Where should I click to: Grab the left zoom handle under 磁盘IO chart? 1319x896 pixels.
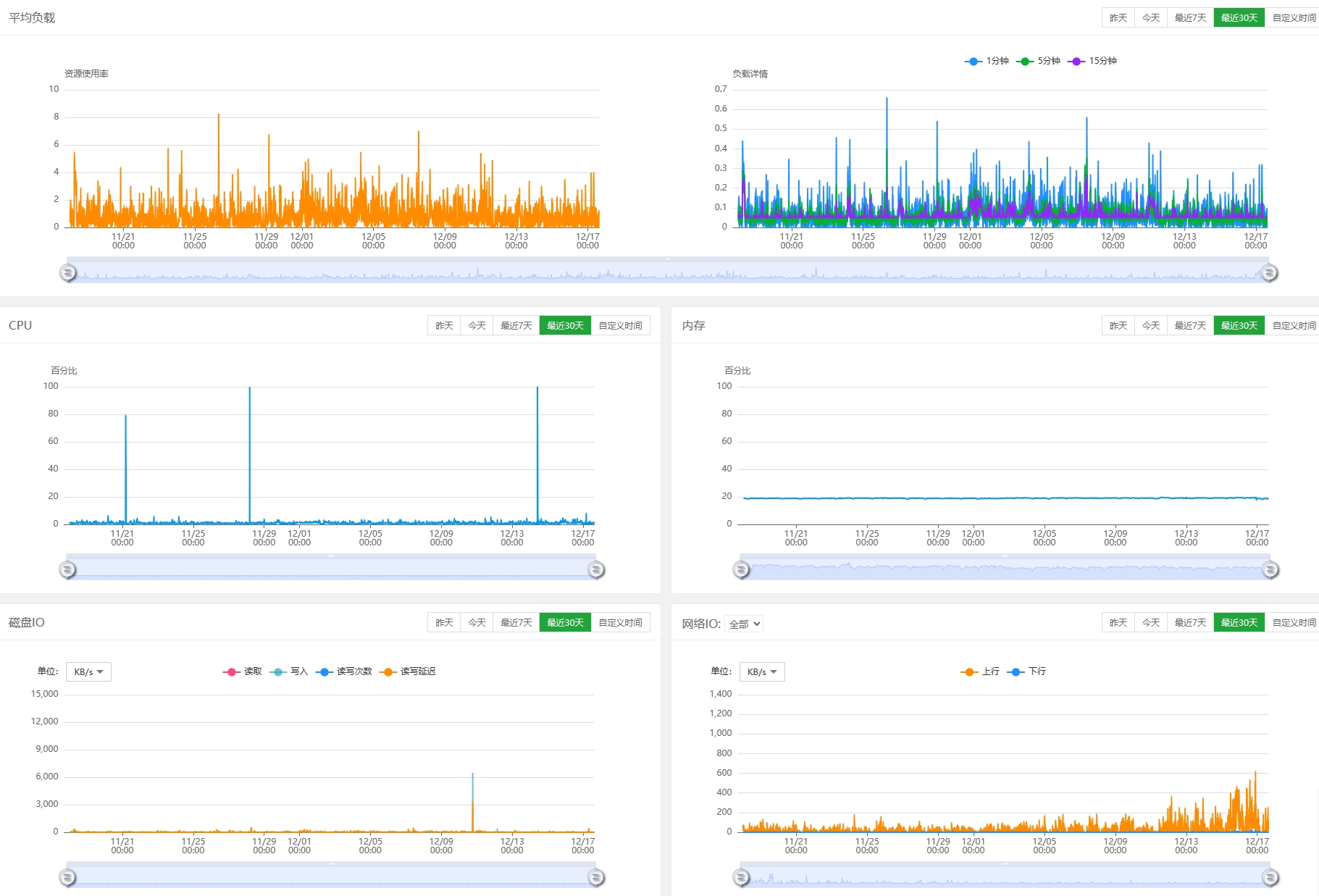(x=67, y=878)
